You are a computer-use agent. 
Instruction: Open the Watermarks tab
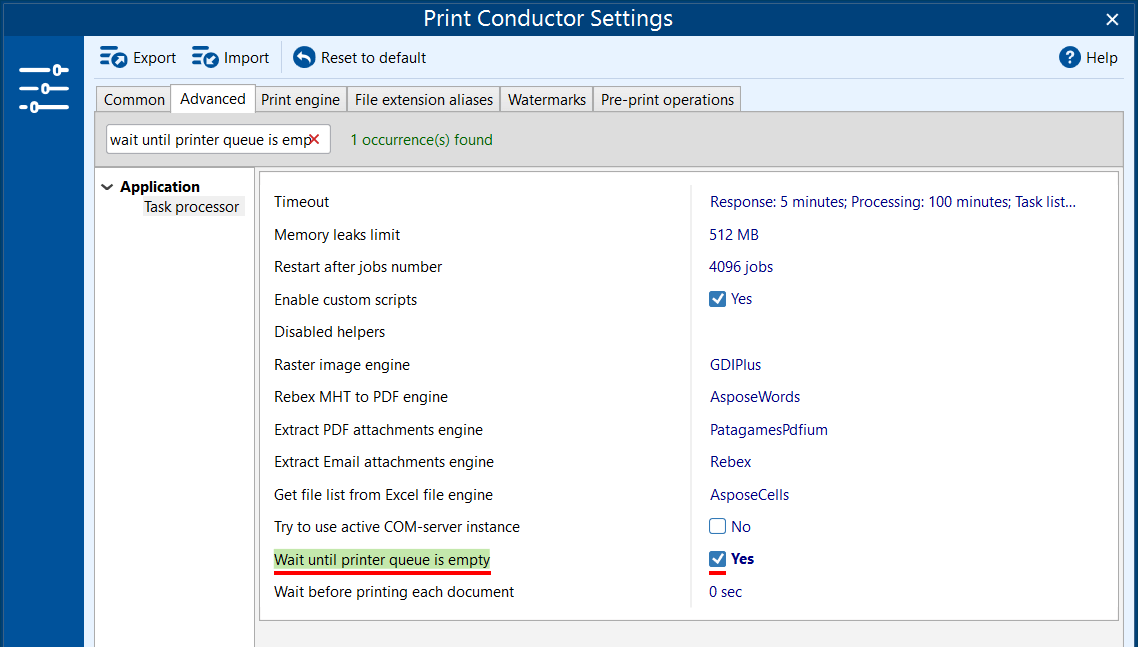click(x=546, y=100)
